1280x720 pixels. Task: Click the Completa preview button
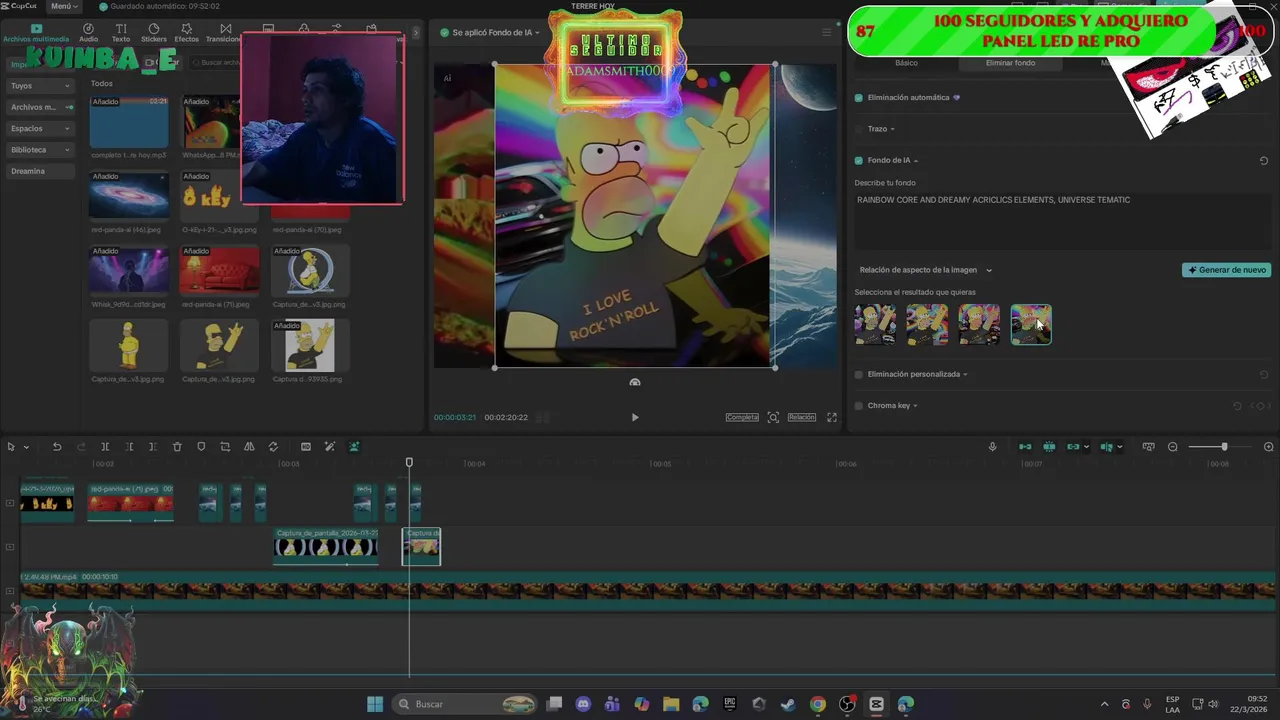[x=742, y=417]
